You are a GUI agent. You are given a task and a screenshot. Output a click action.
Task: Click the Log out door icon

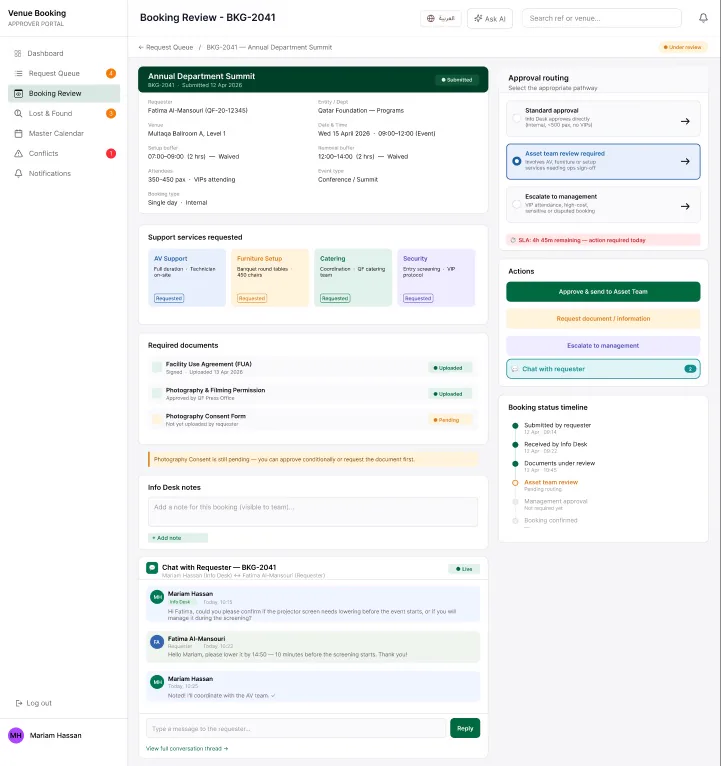19,703
